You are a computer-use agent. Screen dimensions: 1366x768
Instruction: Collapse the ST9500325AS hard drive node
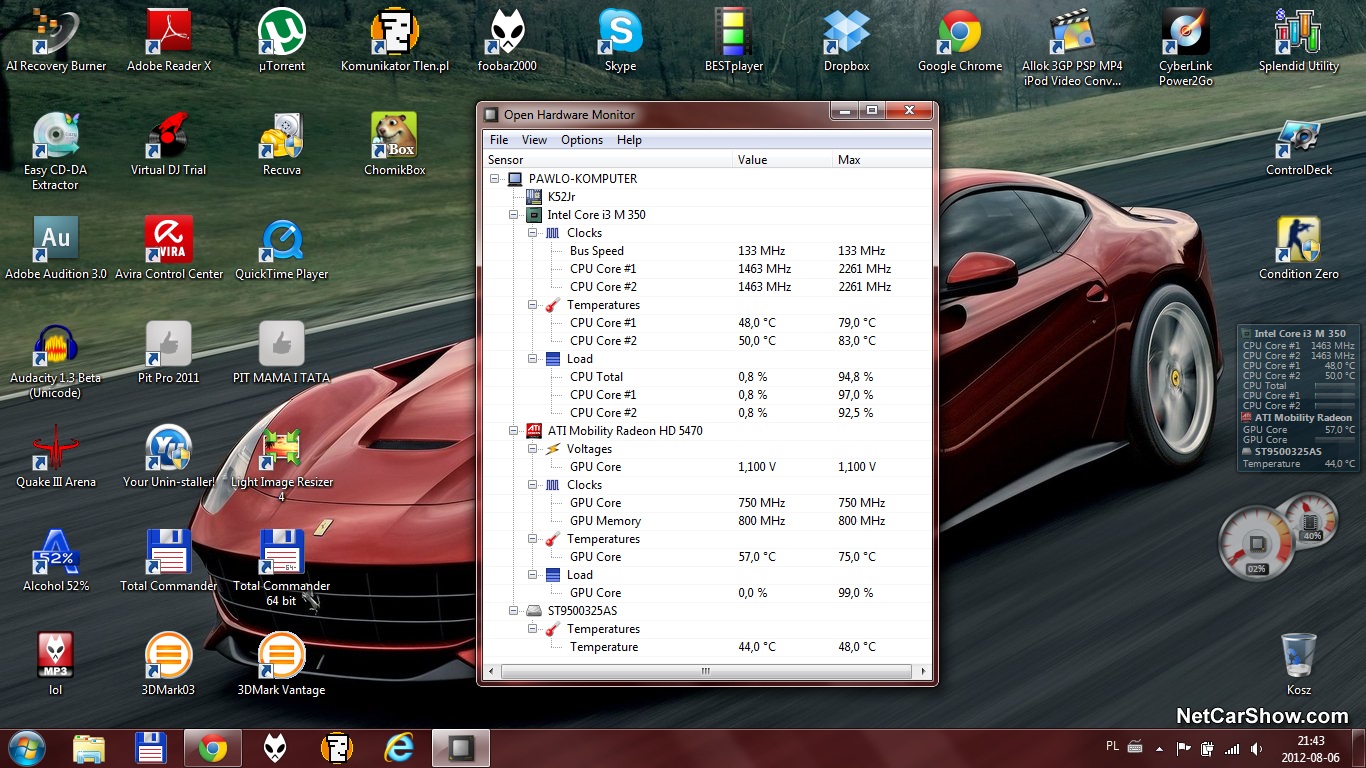click(514, 611)
